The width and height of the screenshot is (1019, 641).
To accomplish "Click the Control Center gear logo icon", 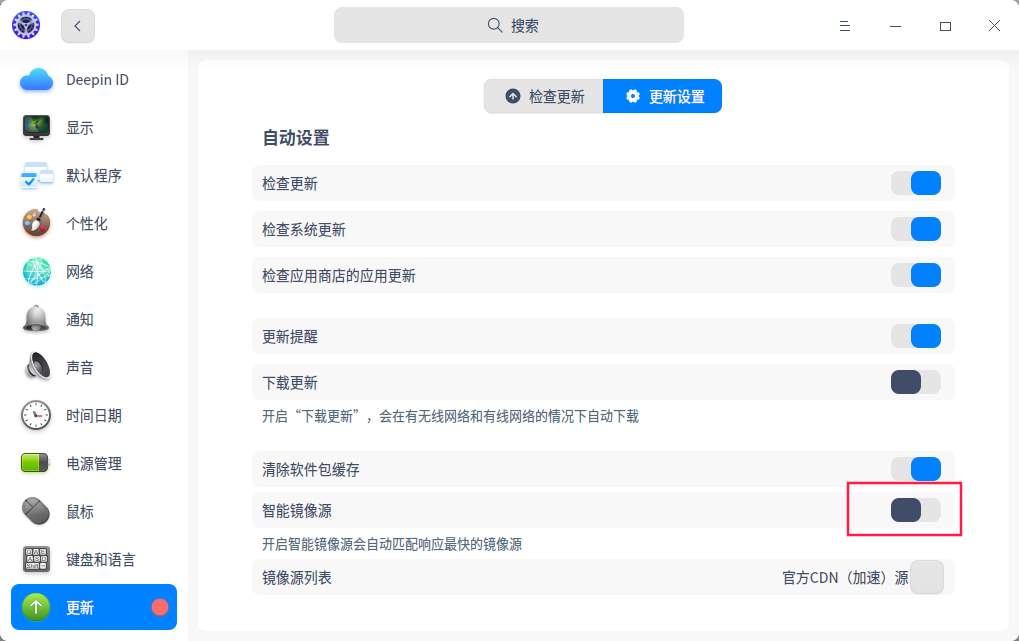I will (26, 25).
